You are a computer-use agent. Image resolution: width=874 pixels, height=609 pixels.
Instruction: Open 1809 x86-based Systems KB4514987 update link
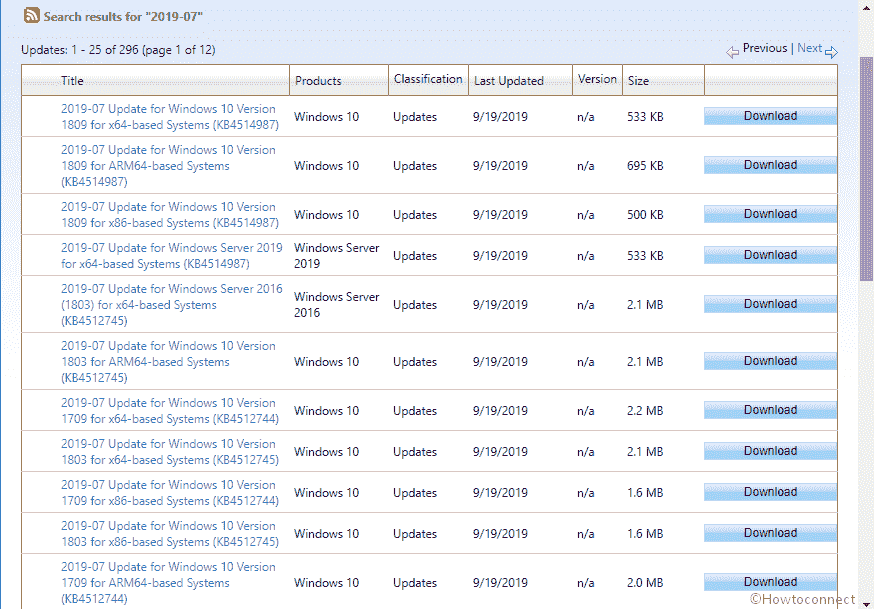170,215
